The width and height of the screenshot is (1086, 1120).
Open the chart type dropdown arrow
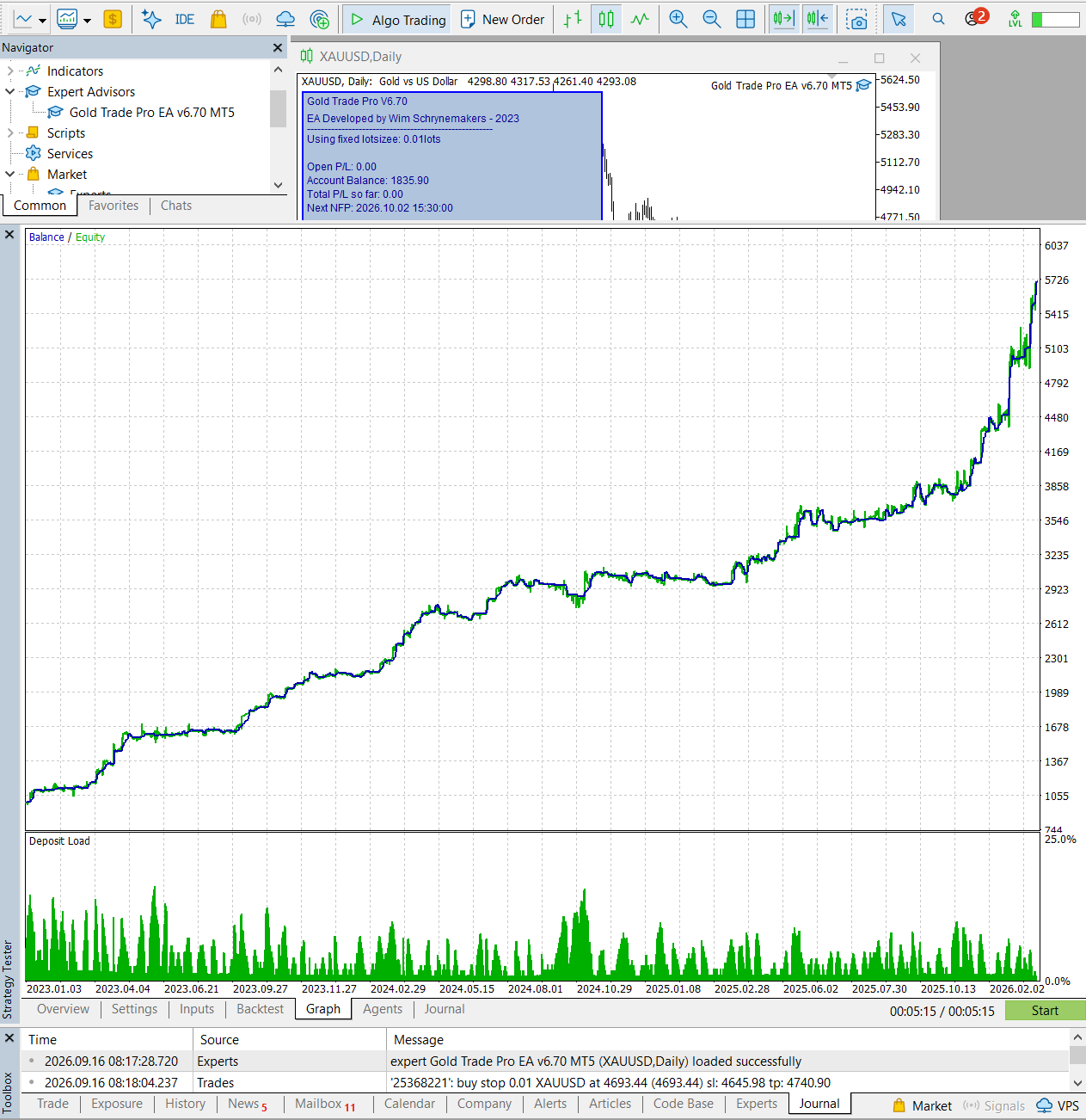point(42,20)
